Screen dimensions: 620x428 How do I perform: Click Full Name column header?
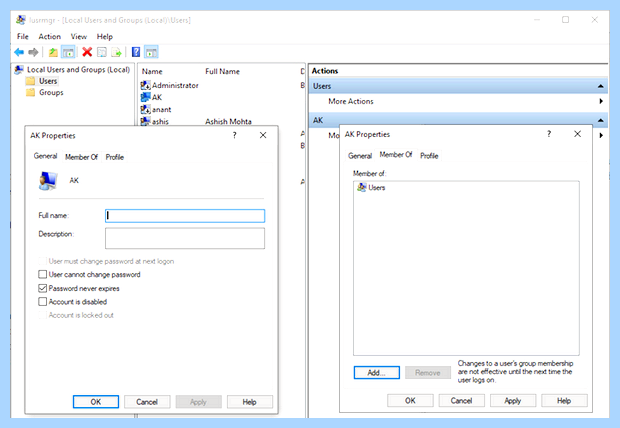click(x=222, y=71)
